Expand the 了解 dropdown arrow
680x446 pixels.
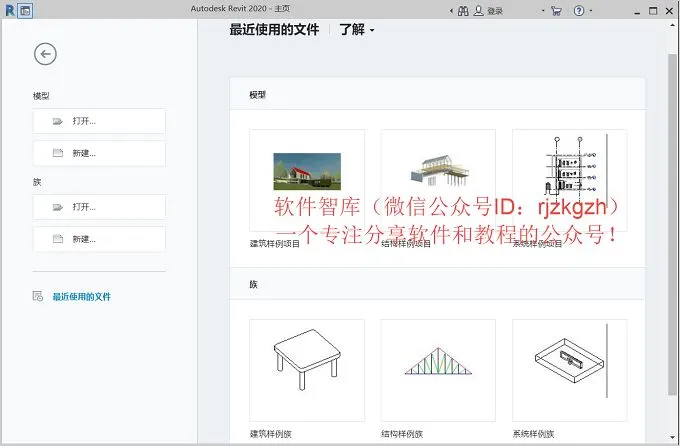372,30
